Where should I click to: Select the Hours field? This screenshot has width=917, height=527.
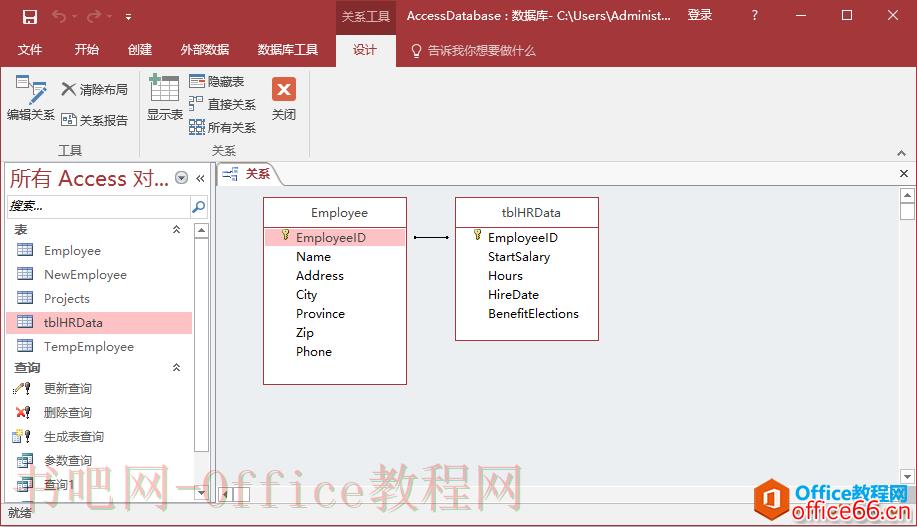pos(505,275)
